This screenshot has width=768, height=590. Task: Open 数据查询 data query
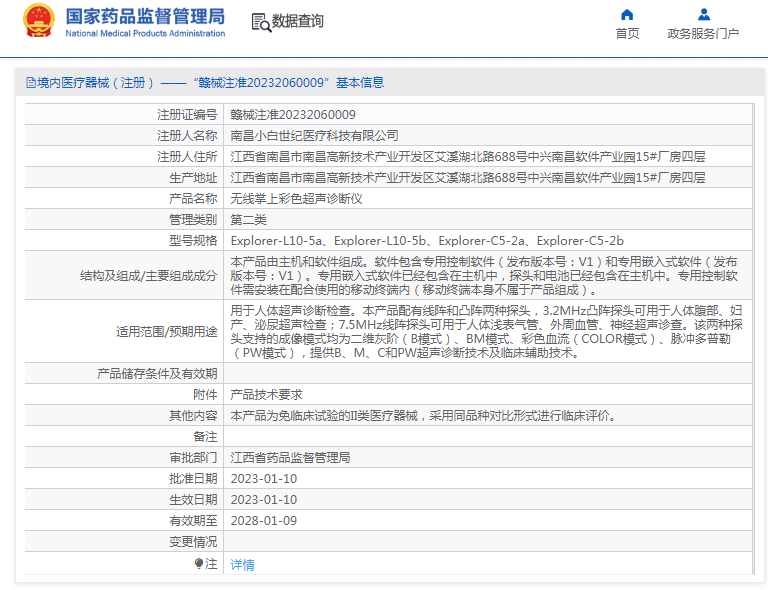pyautogui.click(x=297, y=21)
